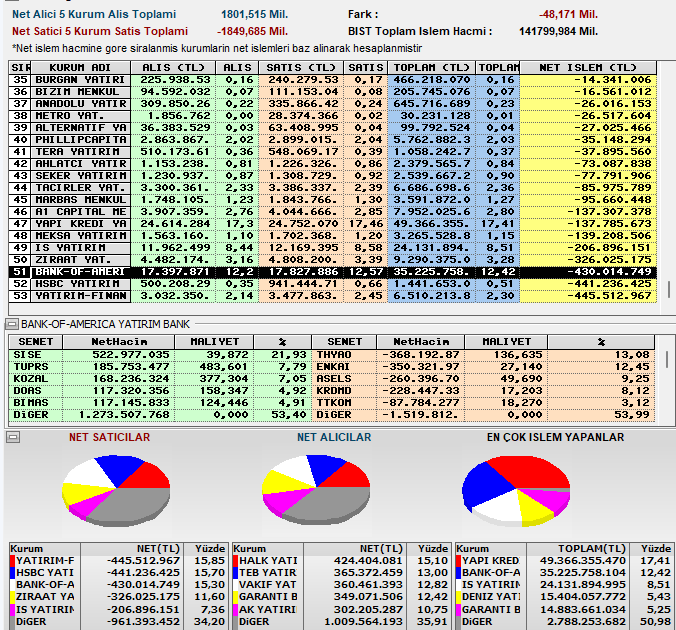This screenshot has height=630, width=676.
Task: Click the VAKIF YAT net buyers row
Action: coord(341,585)
